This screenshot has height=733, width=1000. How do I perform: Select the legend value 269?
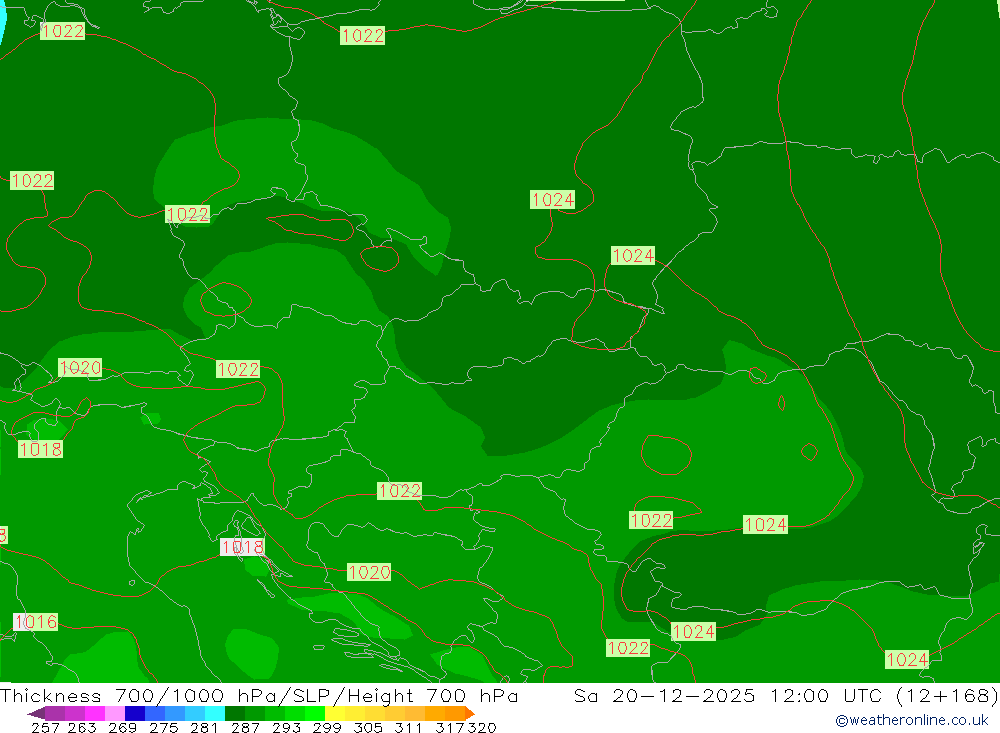pyautogui.click(x=122, y=728)
